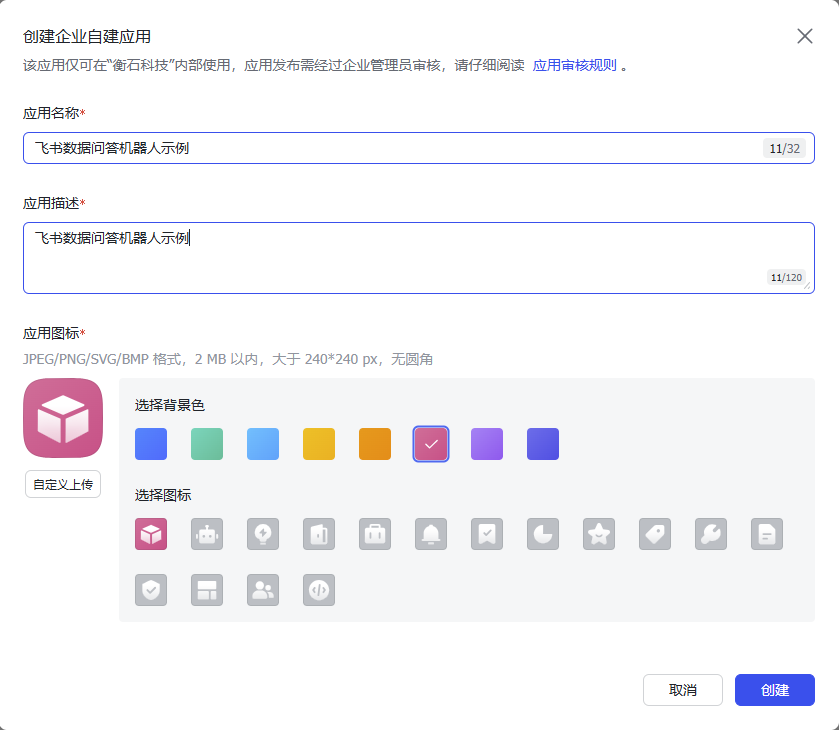Pick the people group icon
This screenshot has width=839, height=730.
263,590
